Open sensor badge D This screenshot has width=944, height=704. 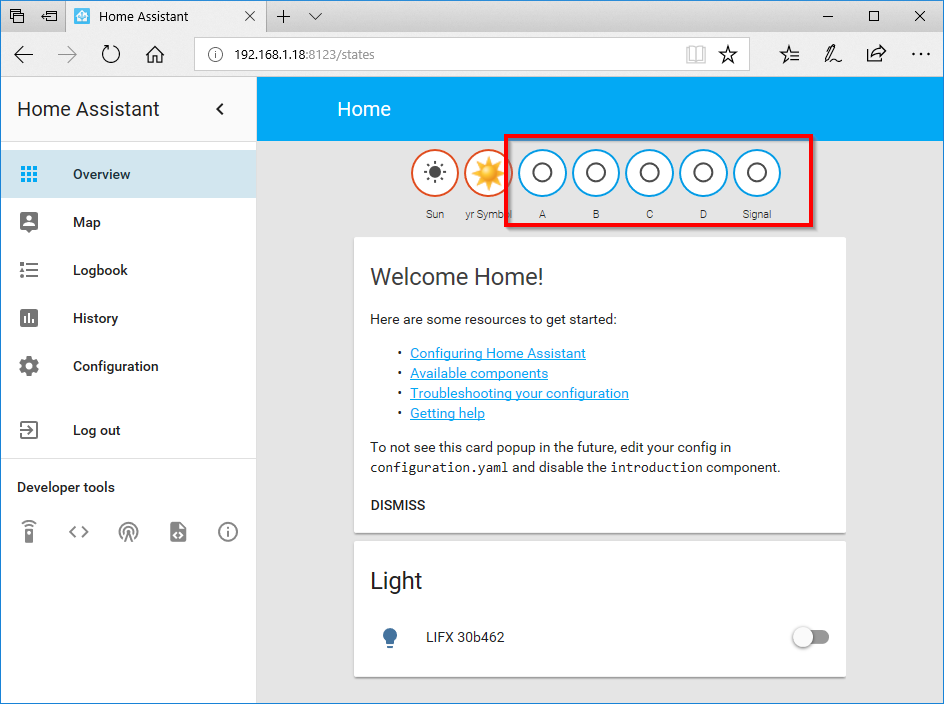tap(703, 173)
